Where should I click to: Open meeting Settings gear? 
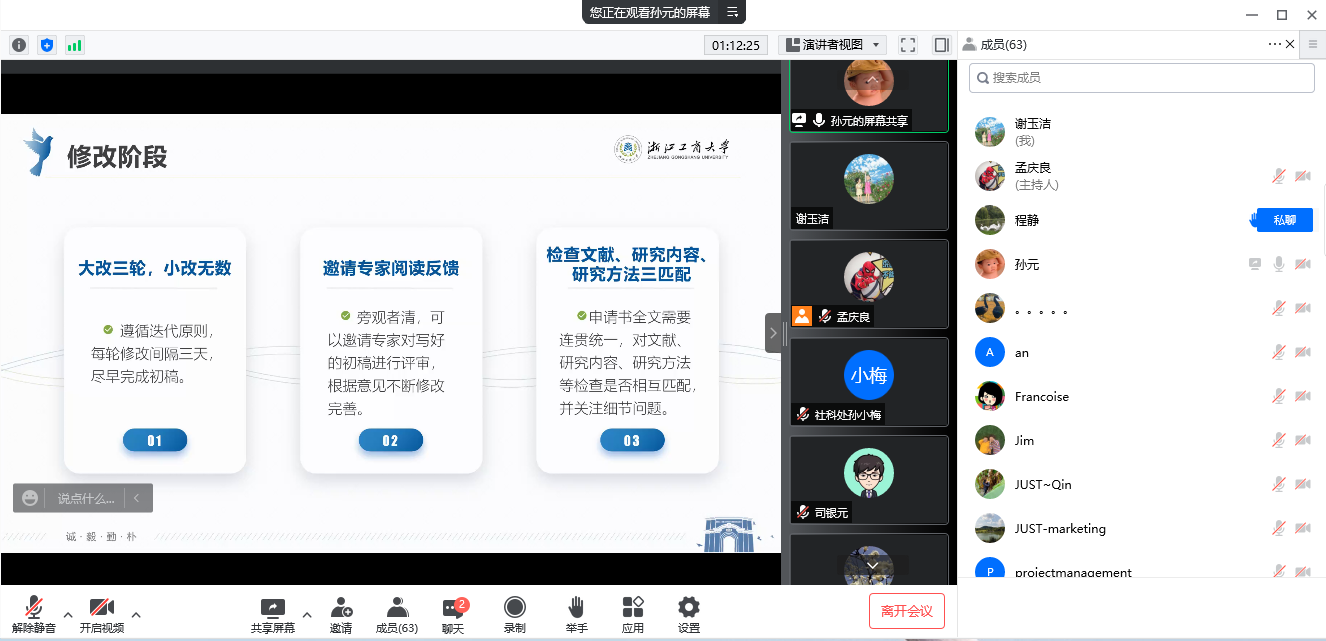(x=689, y=614)
